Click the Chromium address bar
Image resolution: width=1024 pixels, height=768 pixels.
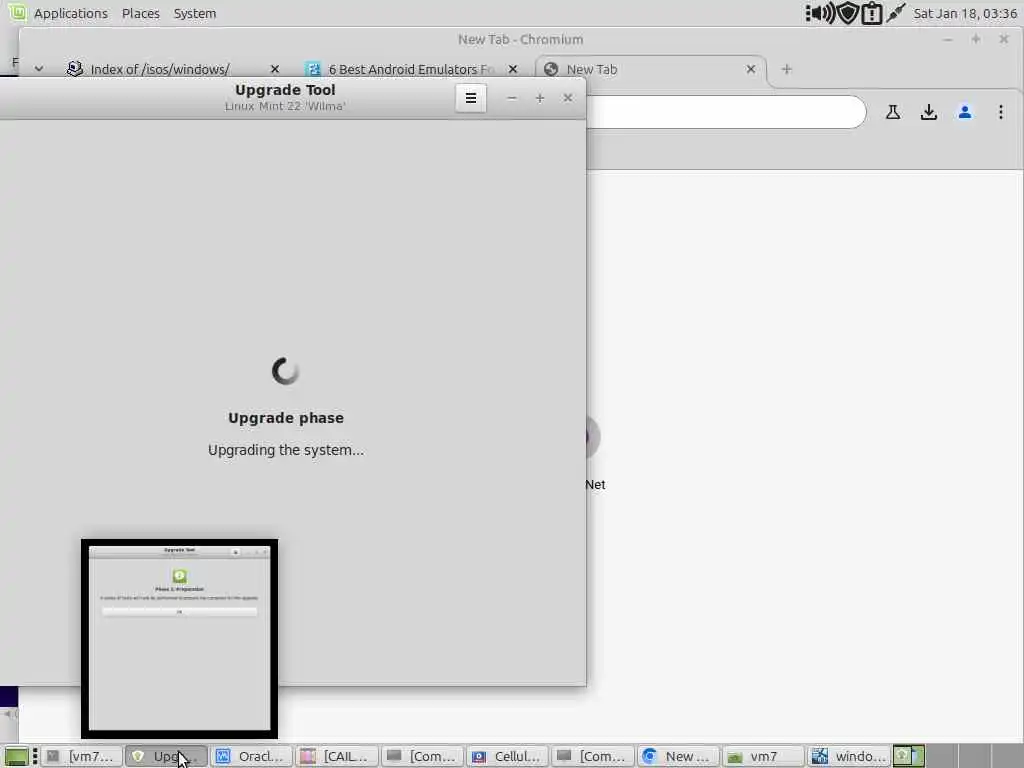[x=725, y=112]
